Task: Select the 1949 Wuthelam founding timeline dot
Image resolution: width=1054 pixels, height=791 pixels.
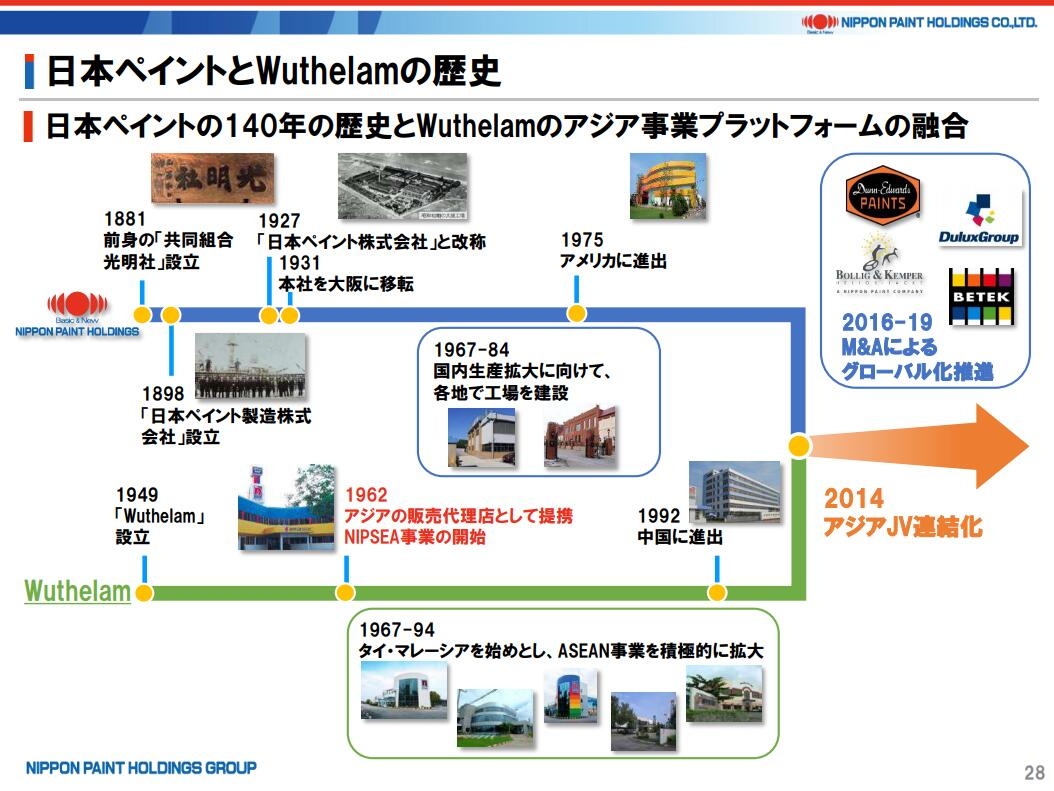Action: pos(144,593)
